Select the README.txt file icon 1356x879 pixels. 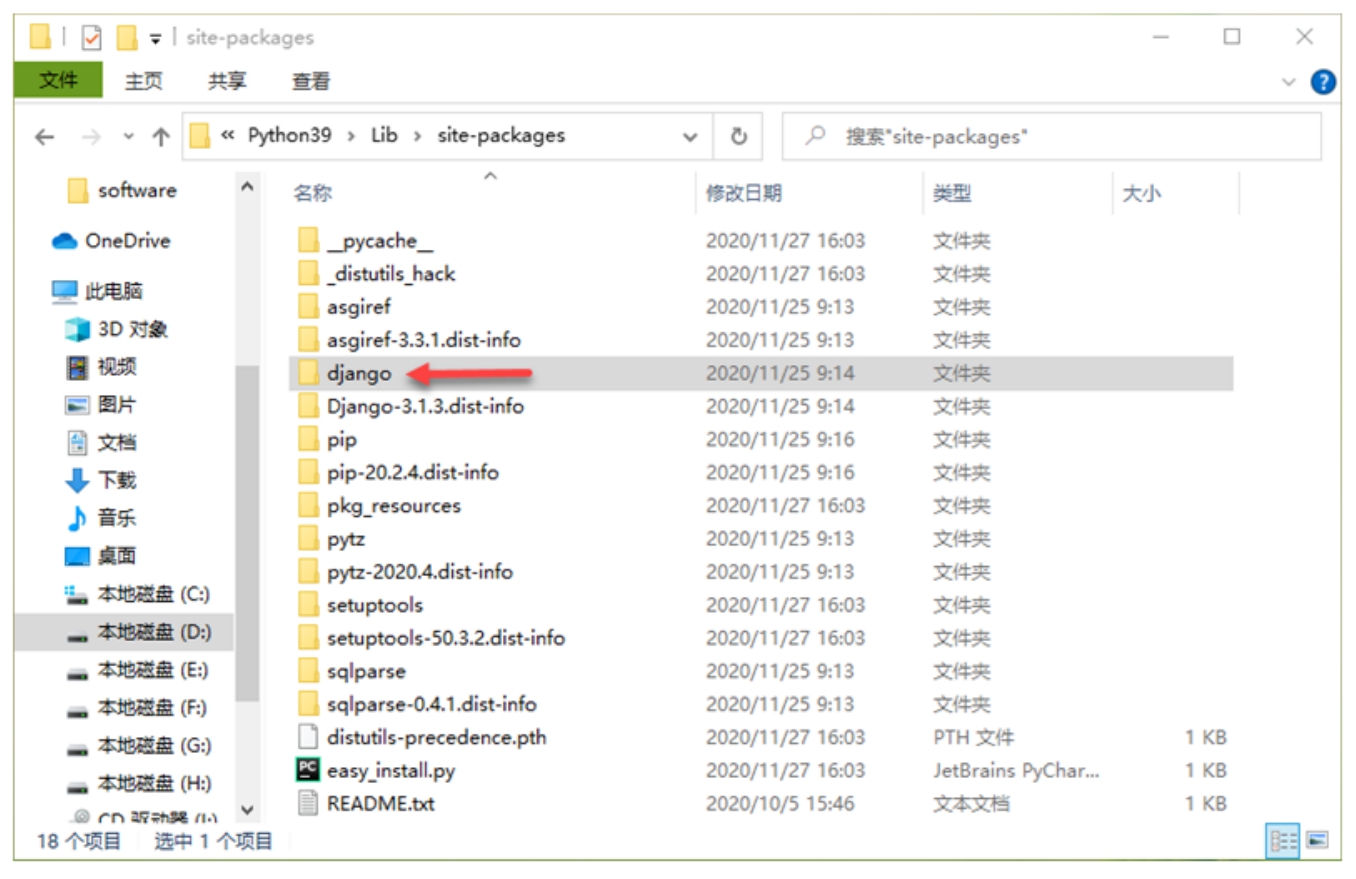coord(309,803)
